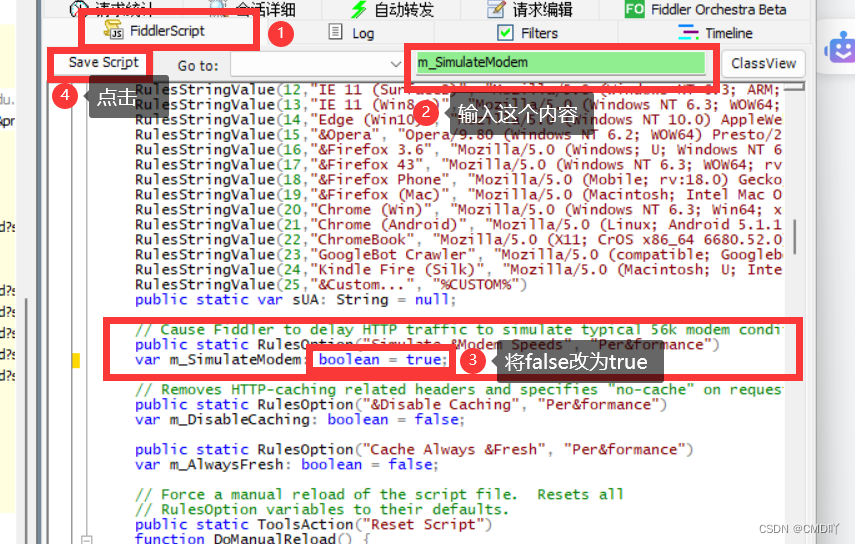The width and height of the screenshot is (855, 544).
Task: Click the RulesStringValue 23 GoogleBot Crawler line
Action: 459,255
